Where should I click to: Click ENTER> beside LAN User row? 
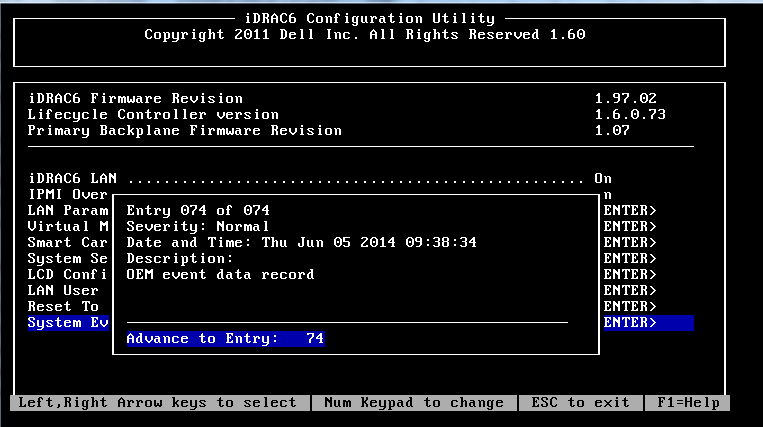(x=630, y=291)
